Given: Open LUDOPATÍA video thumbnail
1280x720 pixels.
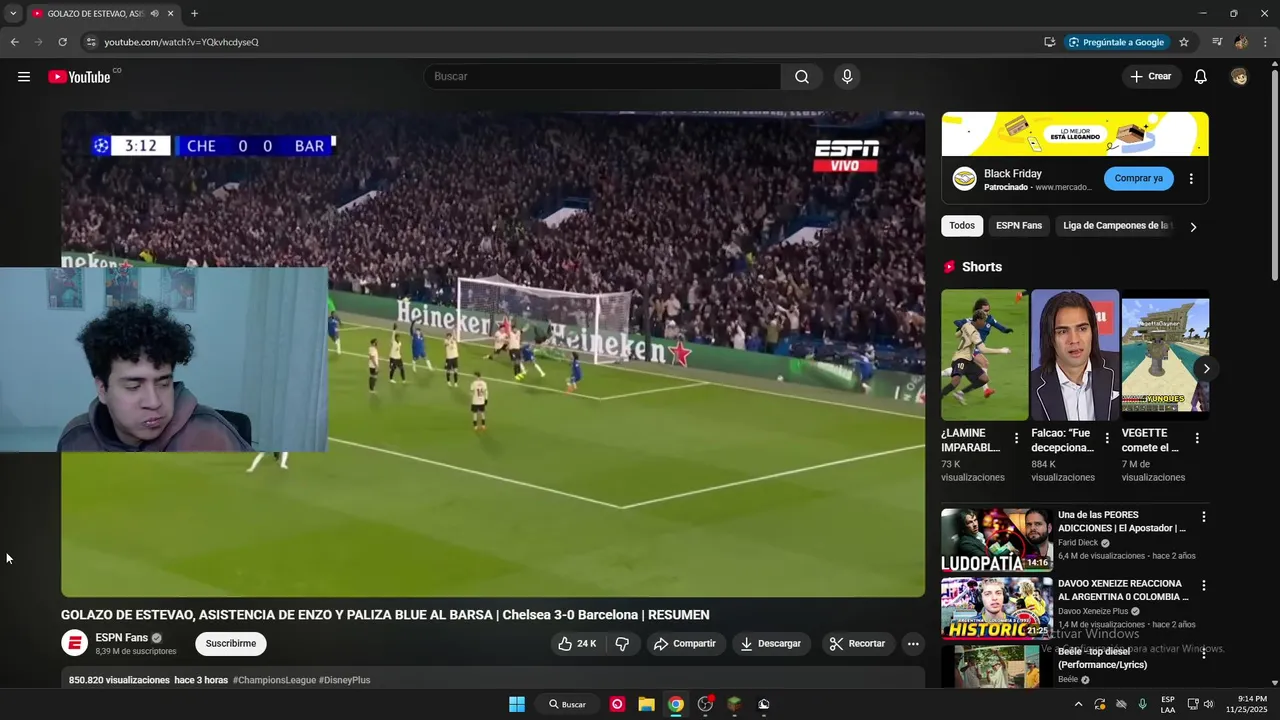Looking at the screenshot, I should (996, 540).
